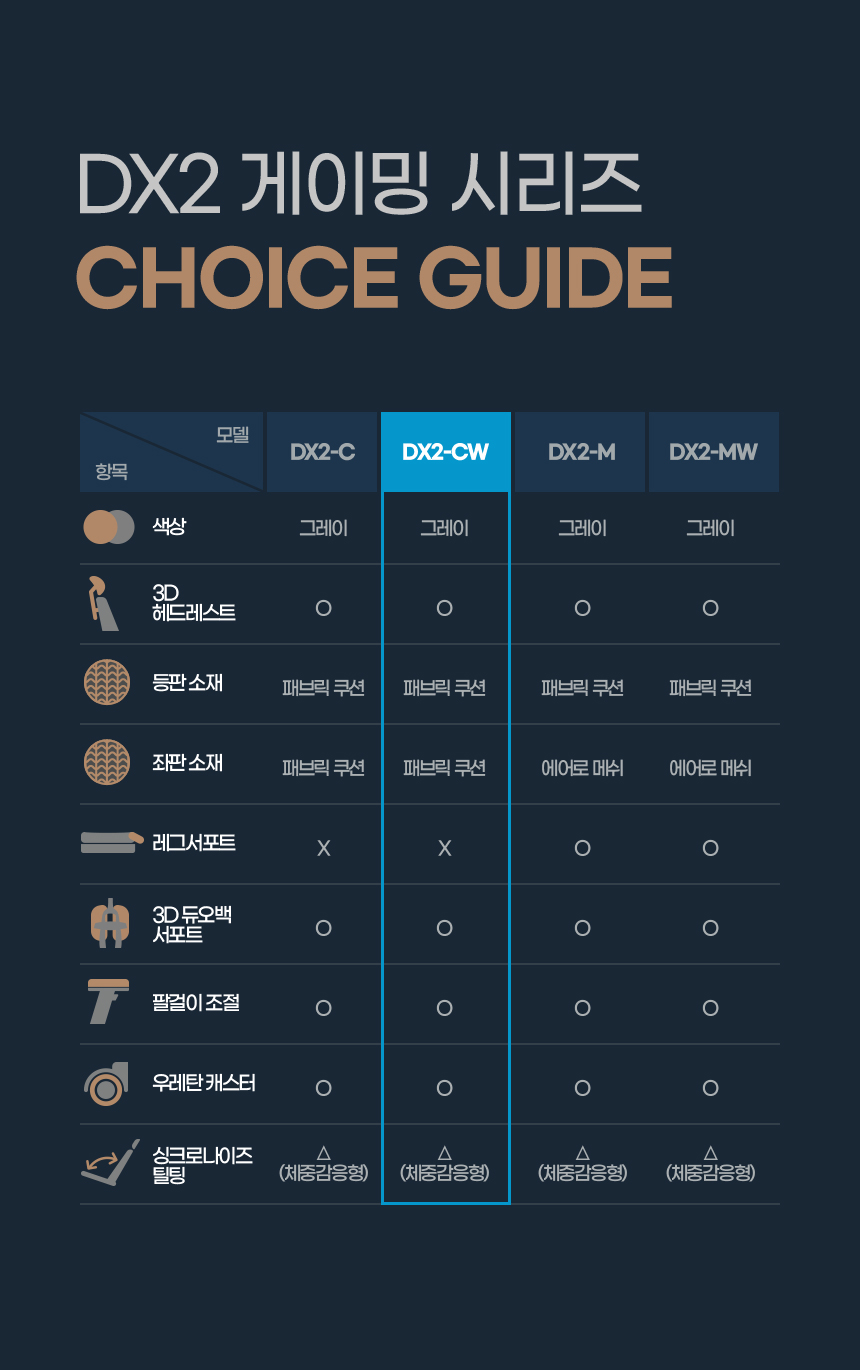This screenshot has width=860, height=1370.
Task: Select the DX2-C model column header
Action: (322, 452)
